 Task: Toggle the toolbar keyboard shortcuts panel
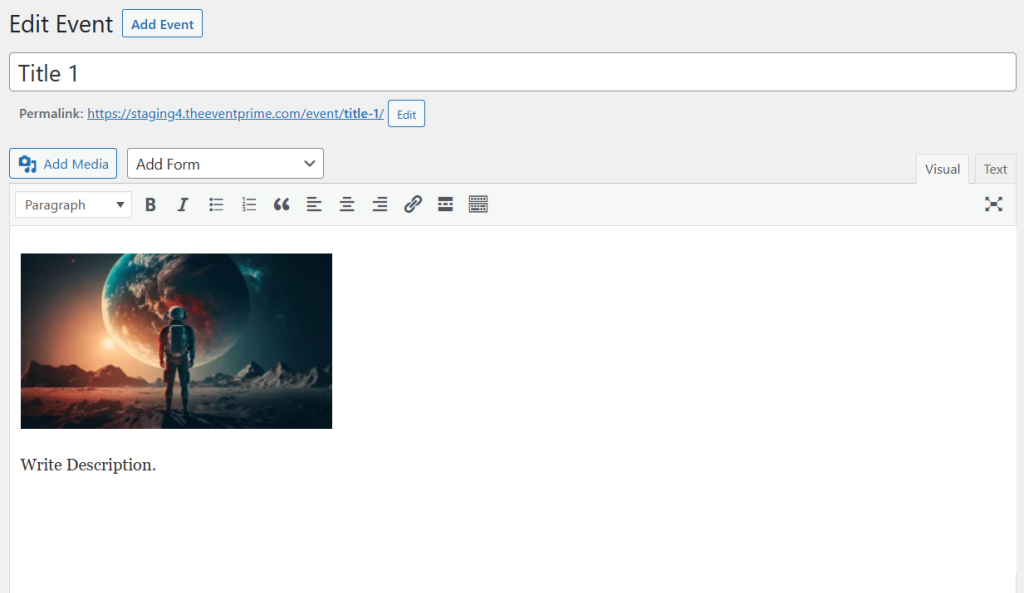[x=478, y=204]
